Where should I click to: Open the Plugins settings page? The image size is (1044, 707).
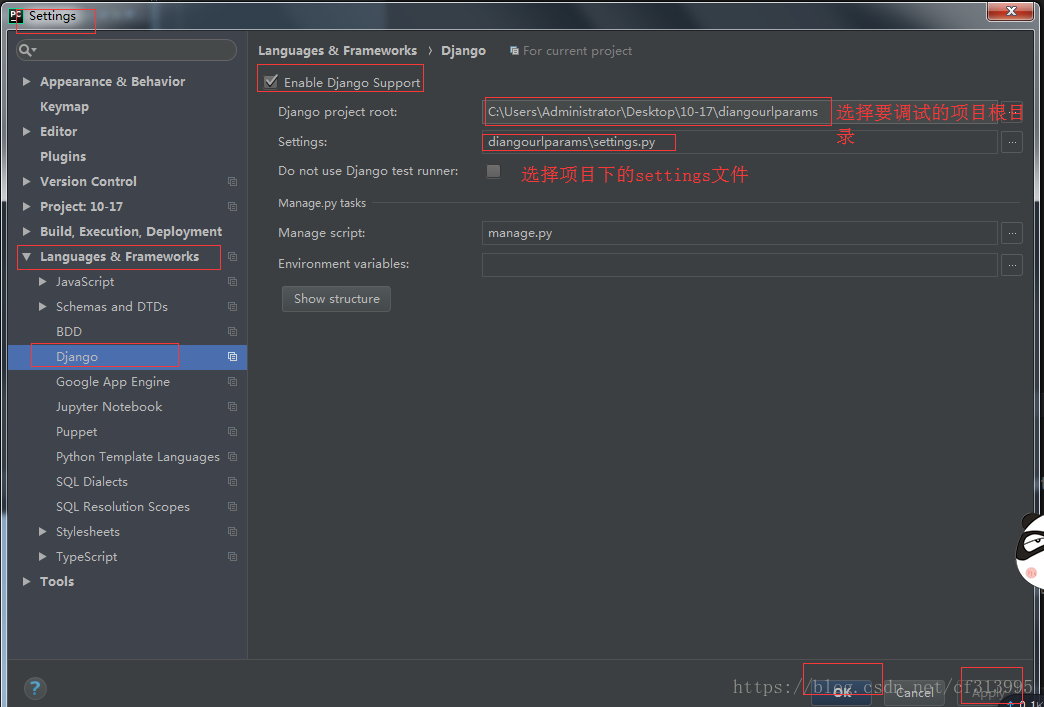click(63, 156)
